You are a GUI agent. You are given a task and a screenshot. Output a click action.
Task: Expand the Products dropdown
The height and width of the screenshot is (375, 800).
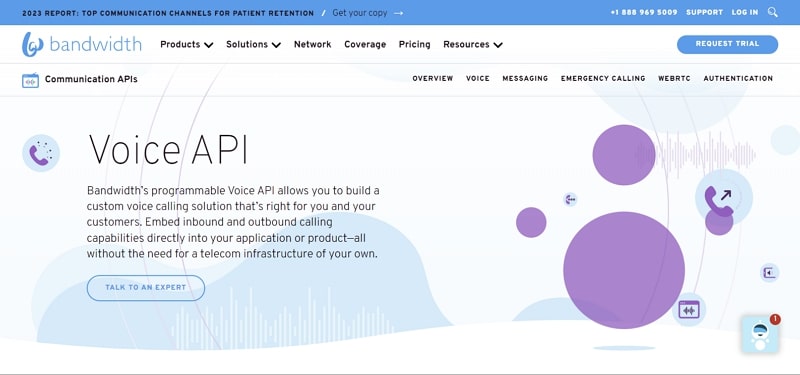click(x=186, y=44)
